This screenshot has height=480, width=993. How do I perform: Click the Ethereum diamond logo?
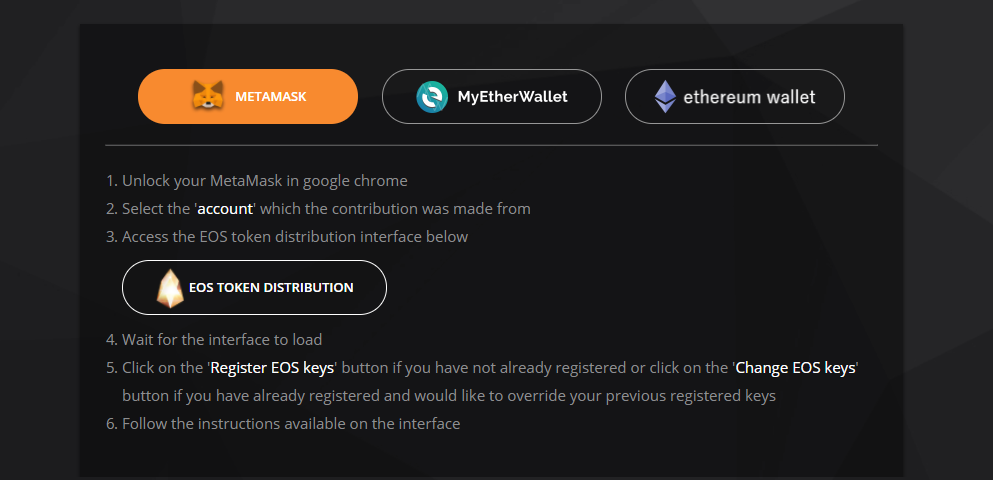point(665,97)
